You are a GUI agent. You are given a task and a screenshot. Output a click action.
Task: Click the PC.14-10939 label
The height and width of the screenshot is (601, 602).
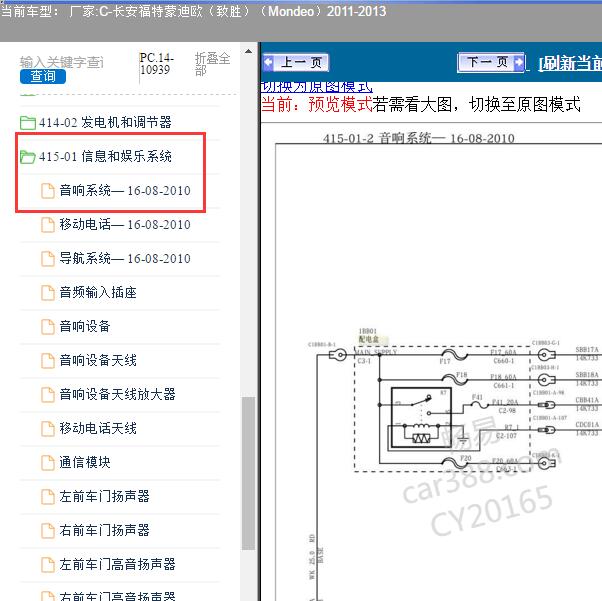157,63
